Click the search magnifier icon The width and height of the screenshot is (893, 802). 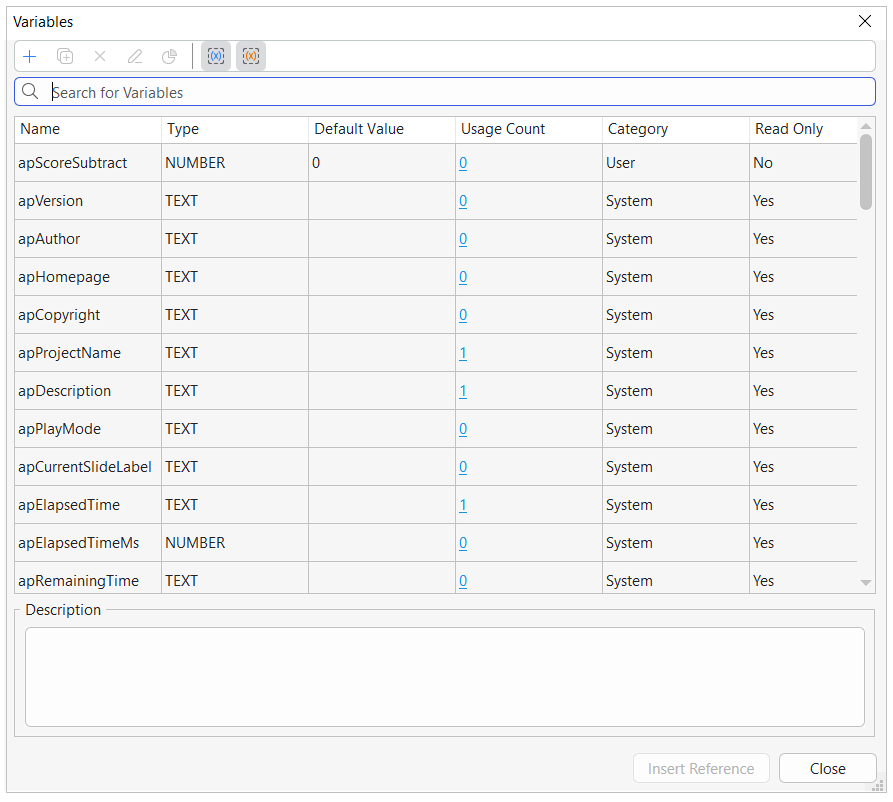pyautogui.click(x=30, y=91)
